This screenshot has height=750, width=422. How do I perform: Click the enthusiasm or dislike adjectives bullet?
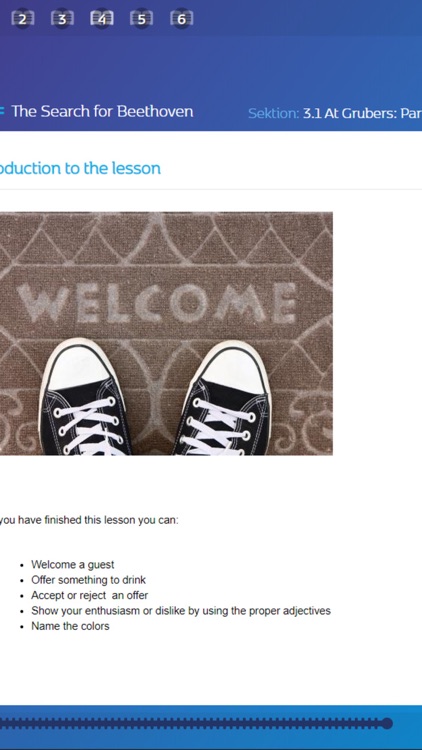(181, 611)
